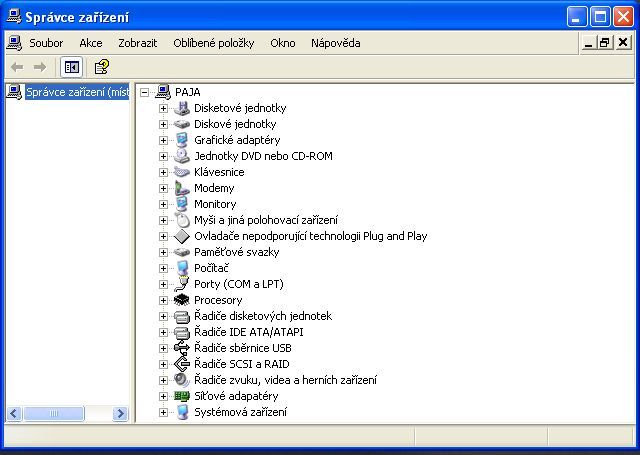The height and width of the screenshot is (455, 640).
Task: Select Řadiče IDE ATA/ATAPI label
Action: [249, 332]
